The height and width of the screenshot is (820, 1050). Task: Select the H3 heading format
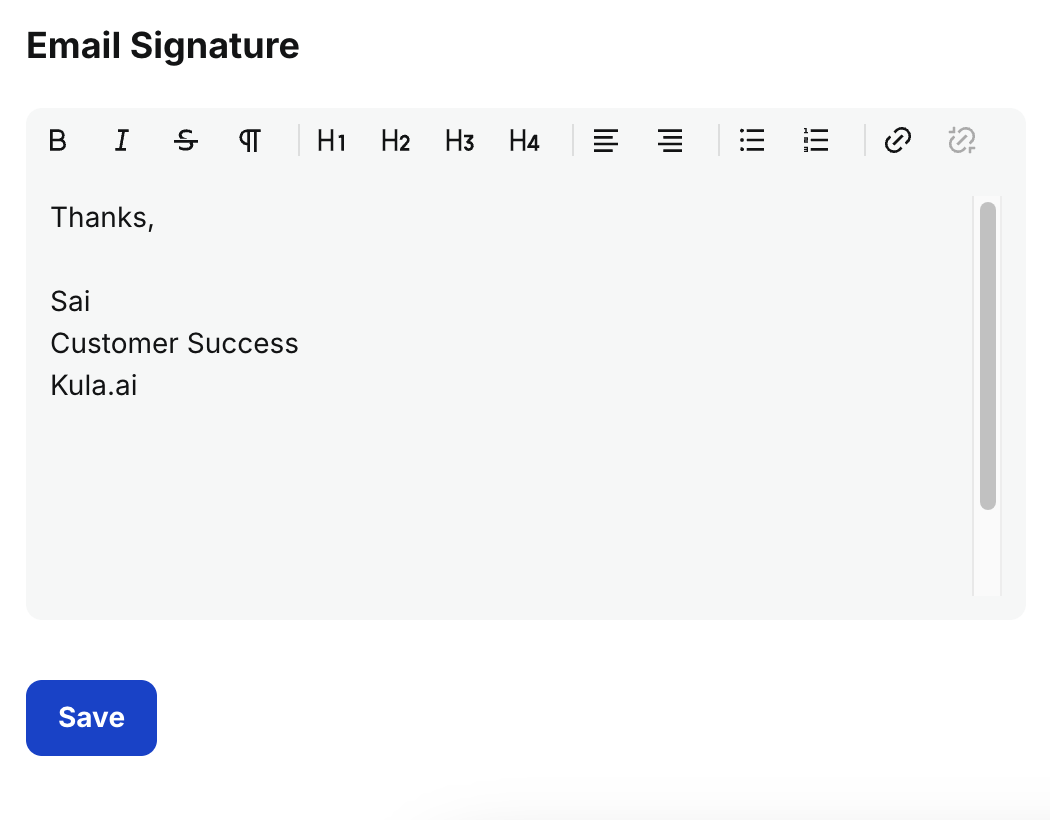(459, 141)
